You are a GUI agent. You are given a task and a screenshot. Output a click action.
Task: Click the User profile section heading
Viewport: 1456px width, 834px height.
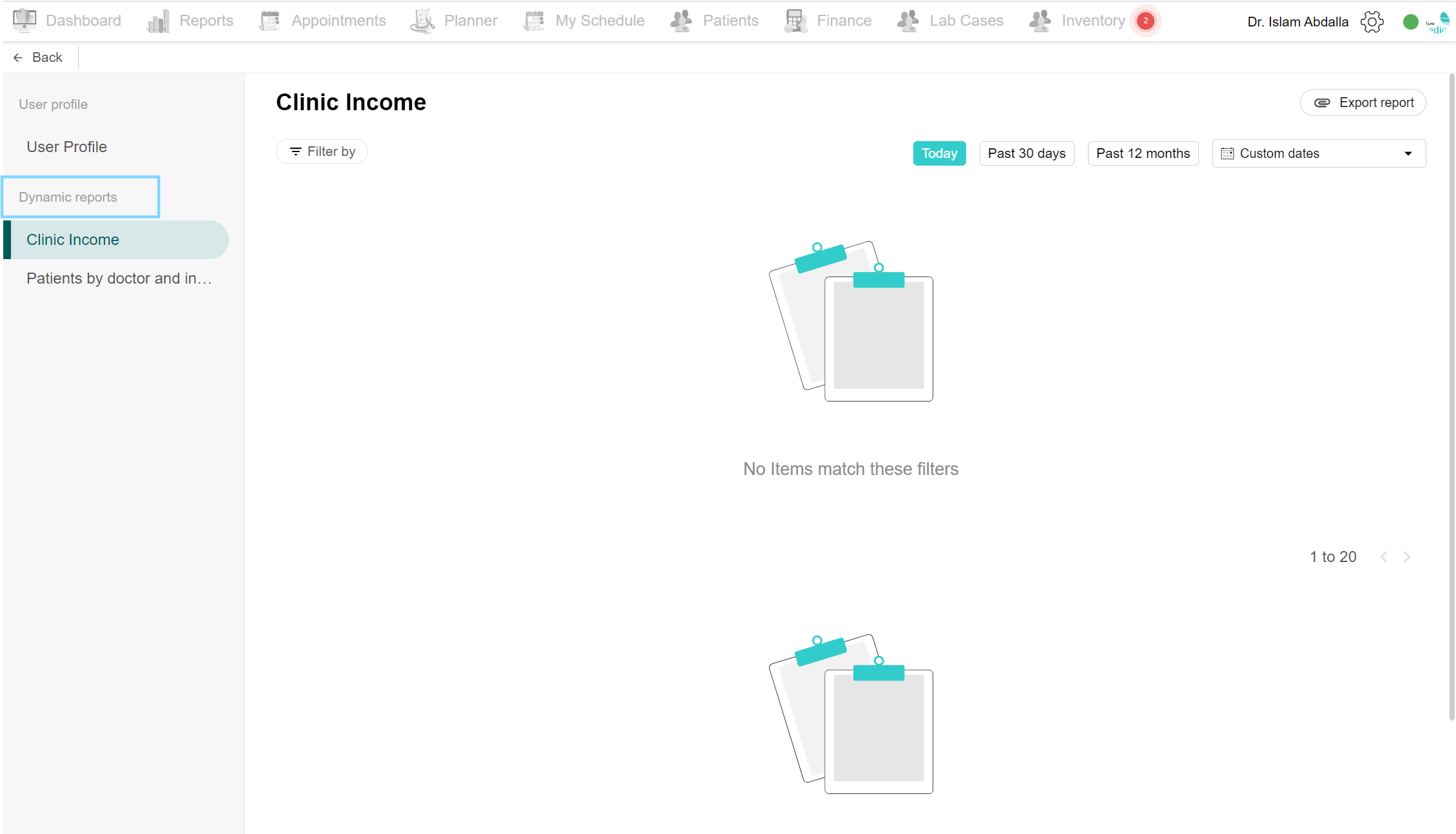click(53, 104)
